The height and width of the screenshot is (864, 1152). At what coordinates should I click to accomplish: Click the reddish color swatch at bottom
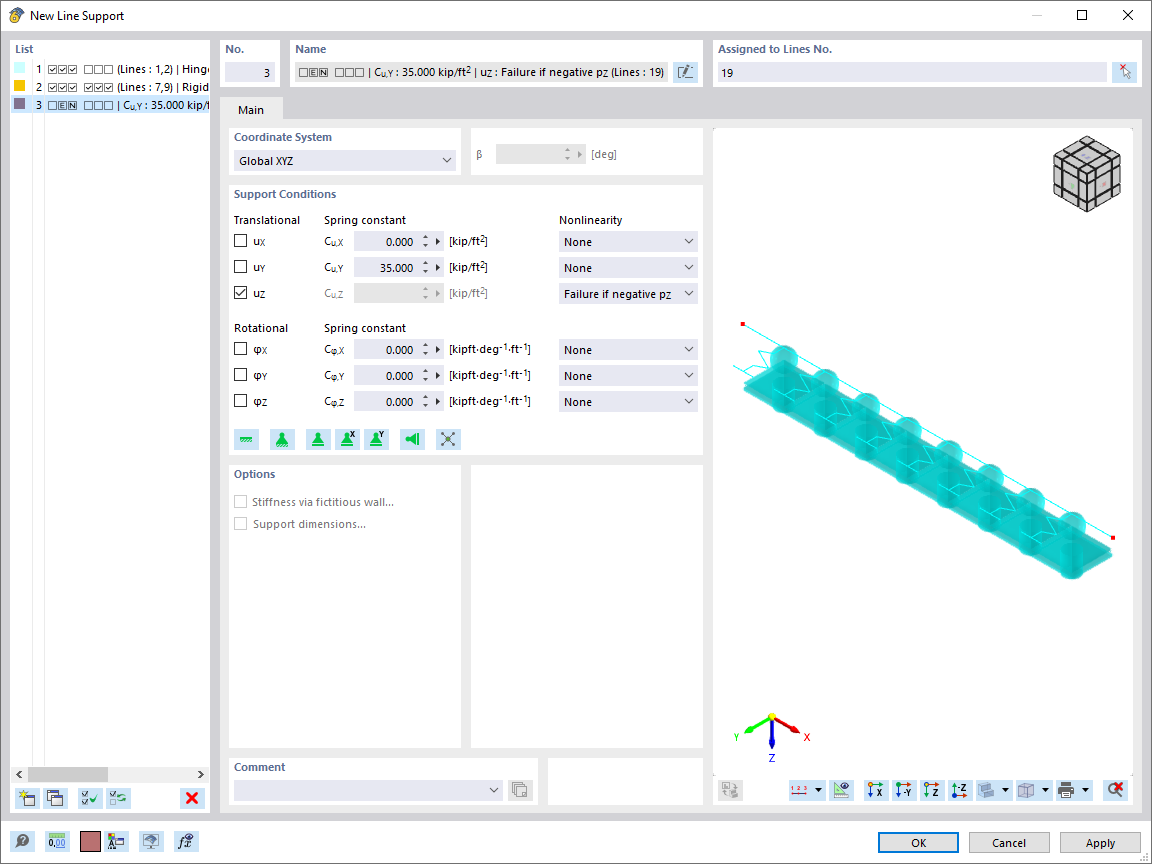tap(90, 842)
